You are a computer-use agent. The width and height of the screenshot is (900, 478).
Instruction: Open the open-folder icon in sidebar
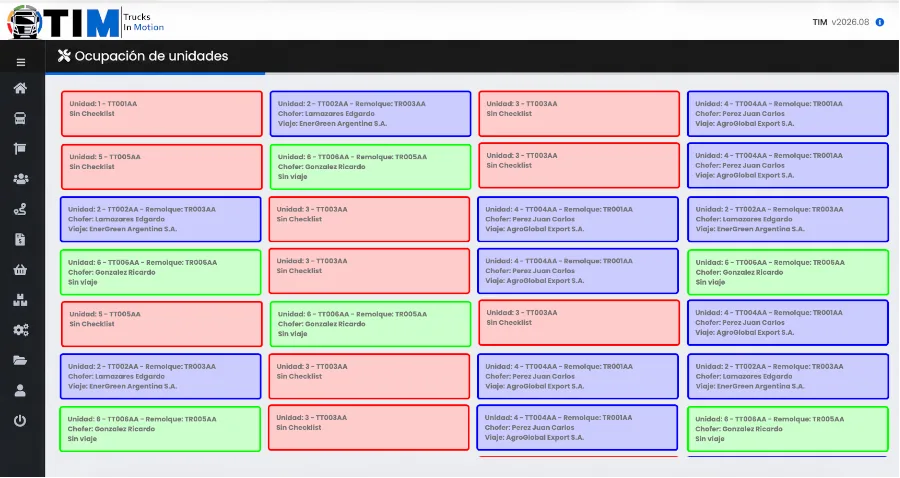[x=20, y=360]
